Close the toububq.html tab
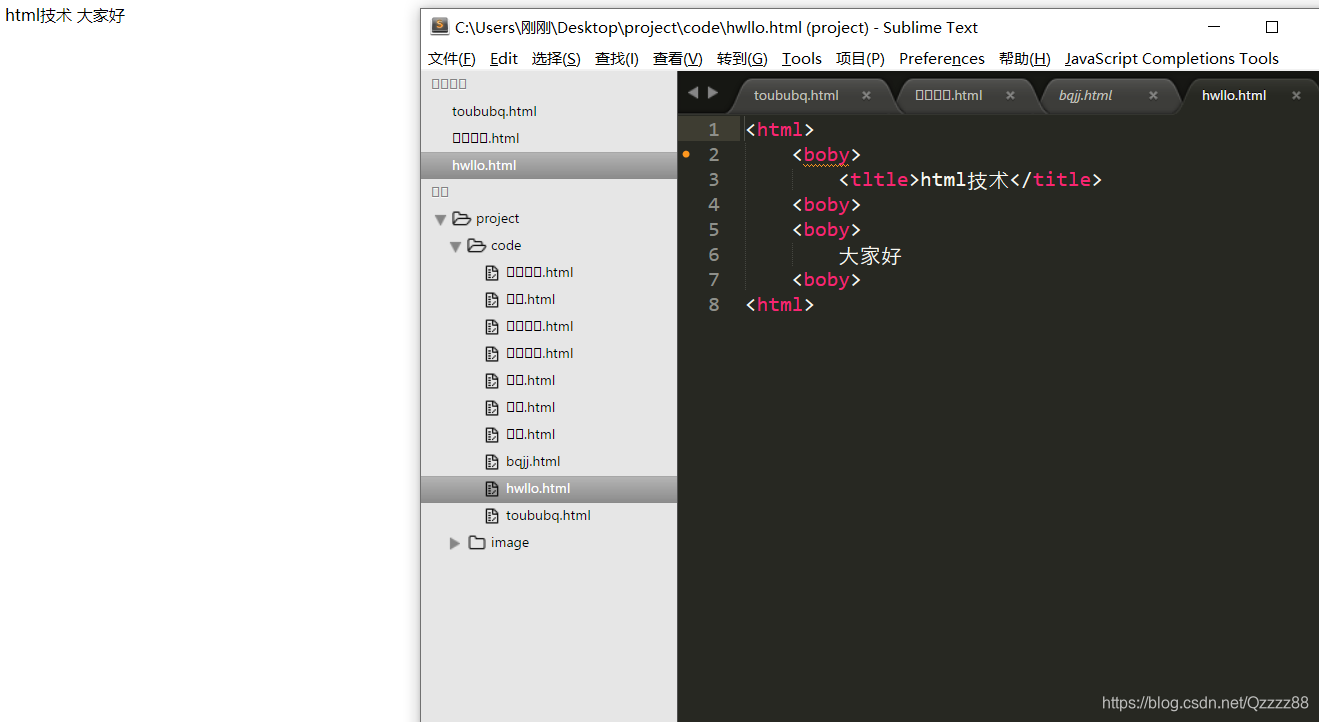The width and height of the screenshot is (1319, 722). click(866, 95)
